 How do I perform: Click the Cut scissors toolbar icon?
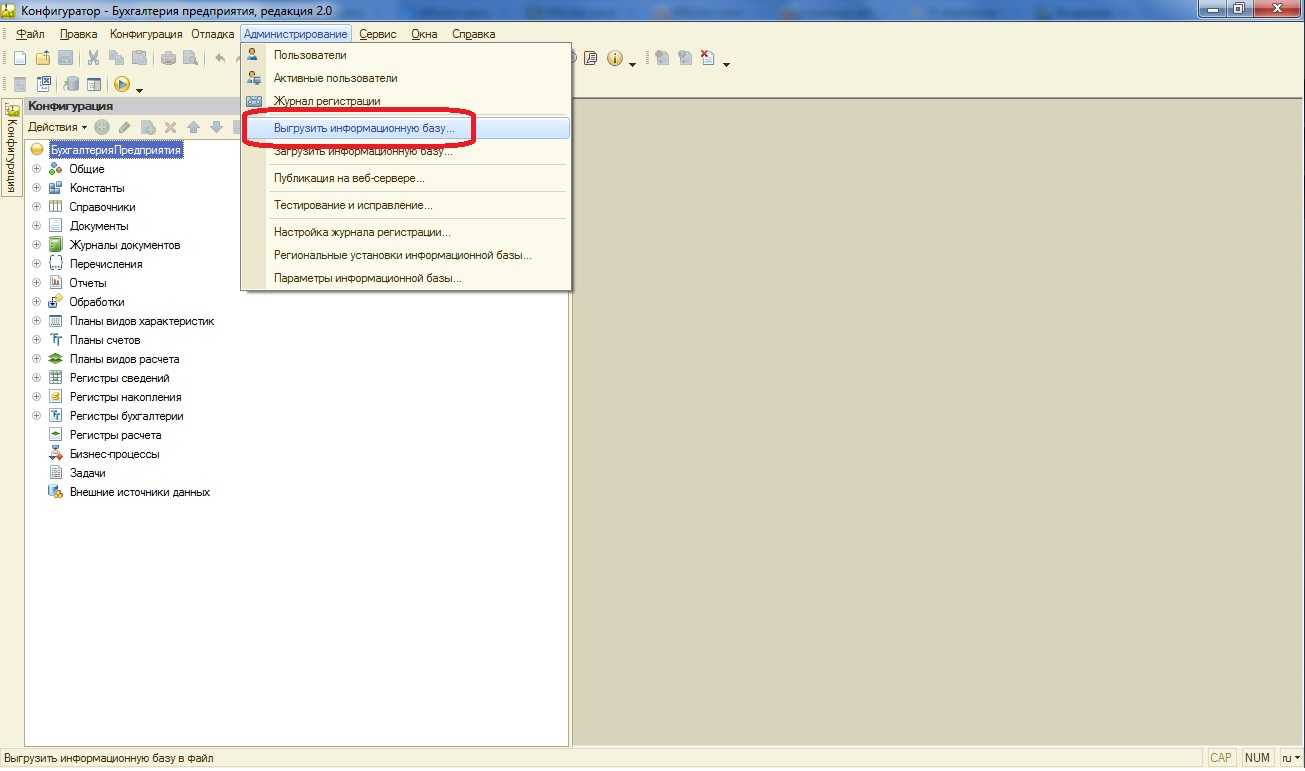(x=93, y=59)
